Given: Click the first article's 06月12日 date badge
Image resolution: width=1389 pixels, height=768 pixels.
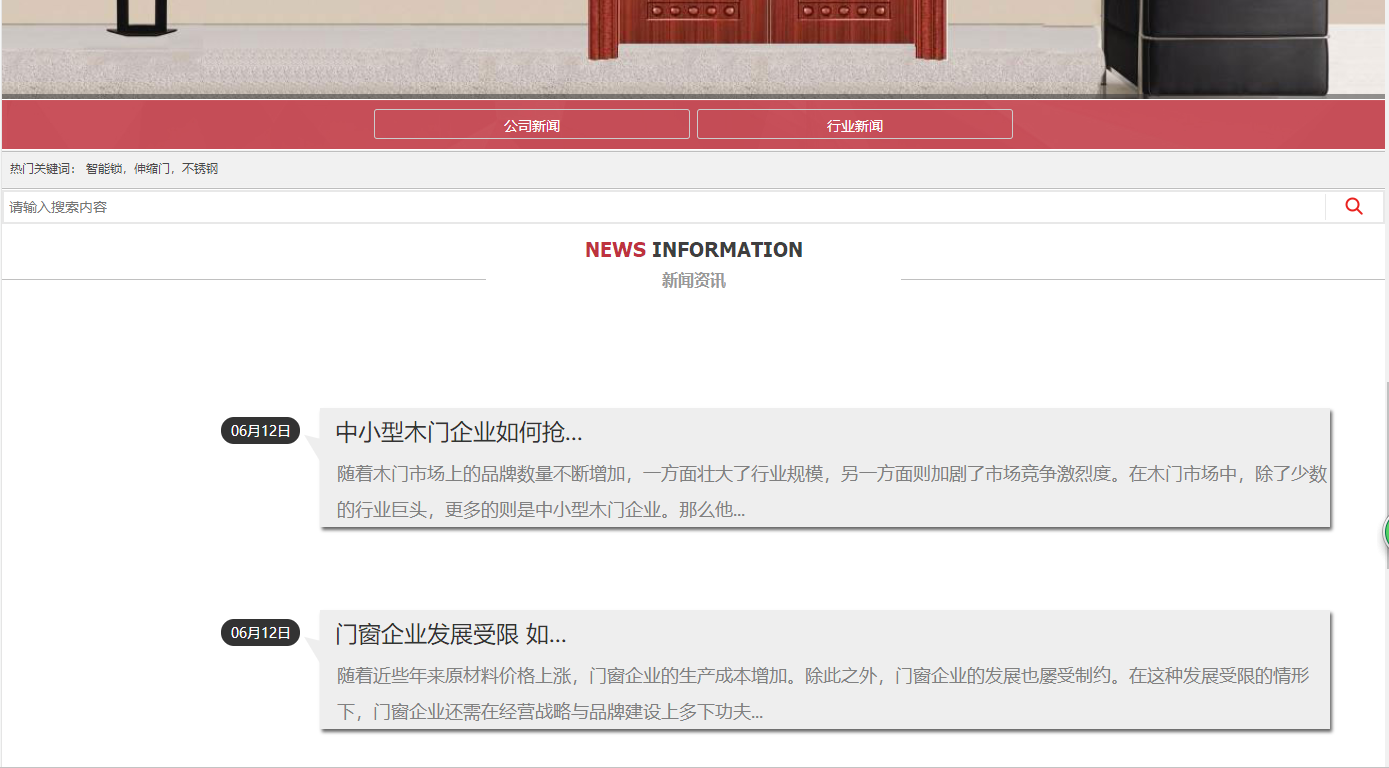Looking at the screenshot, I should point(260,431).
